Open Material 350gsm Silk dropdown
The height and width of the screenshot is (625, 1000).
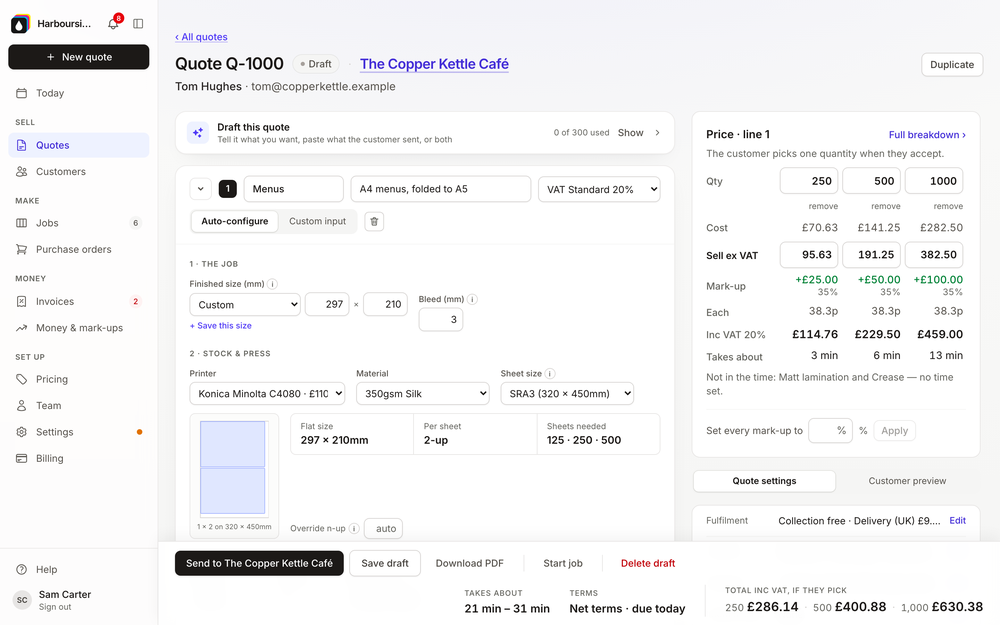[x=423, y=393]
